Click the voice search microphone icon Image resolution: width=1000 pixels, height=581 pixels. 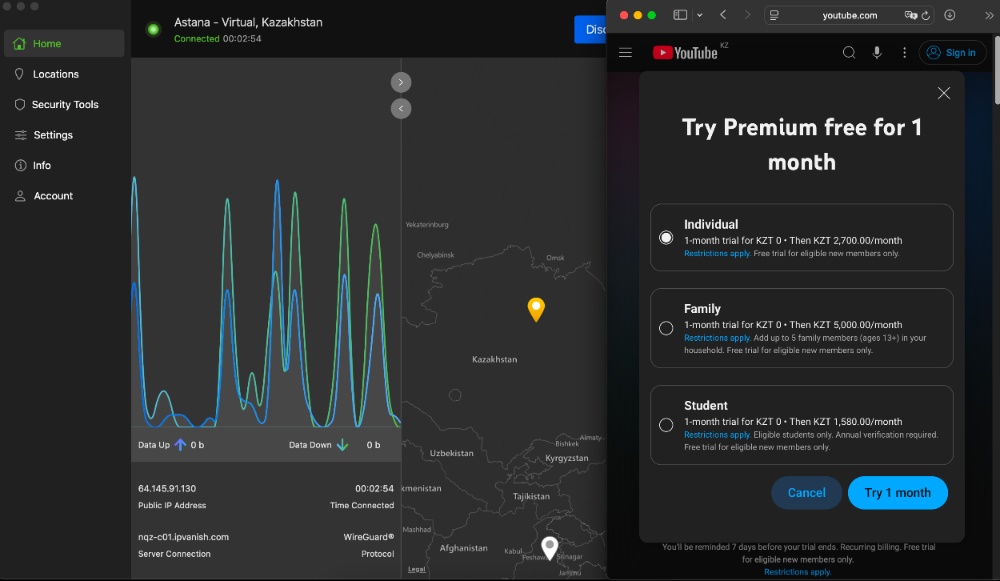pyautogui.click(x=877, y=53)
